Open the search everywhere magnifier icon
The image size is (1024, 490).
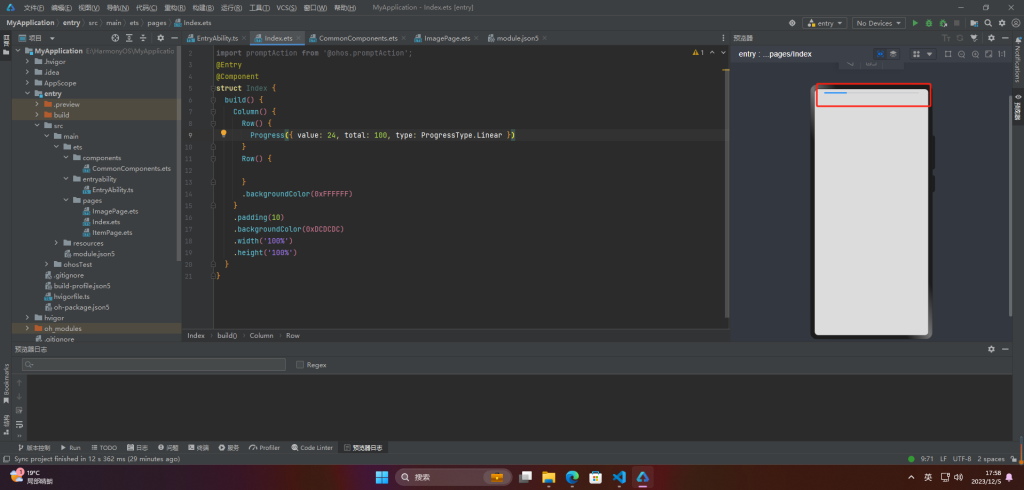[988, 22]
